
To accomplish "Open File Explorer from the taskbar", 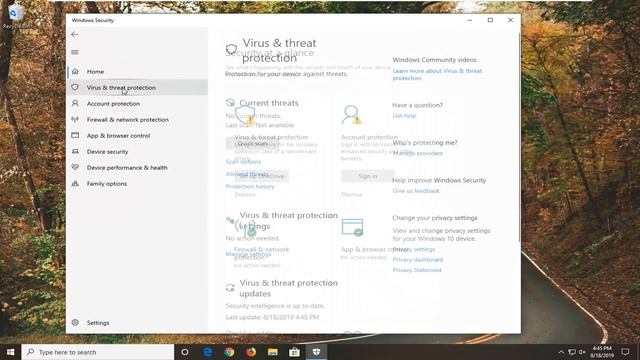I will [x=273, y=352].
